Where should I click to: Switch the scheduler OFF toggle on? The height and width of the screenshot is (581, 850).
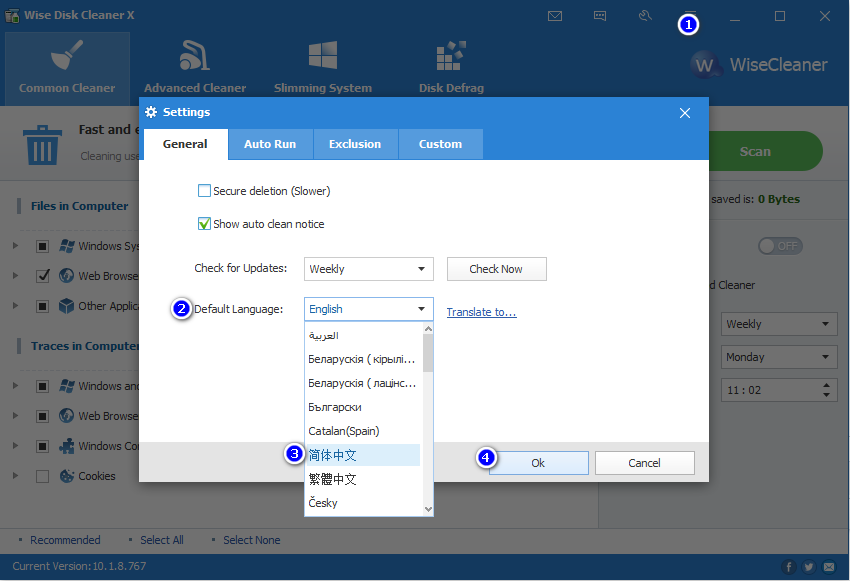(780, 246)
